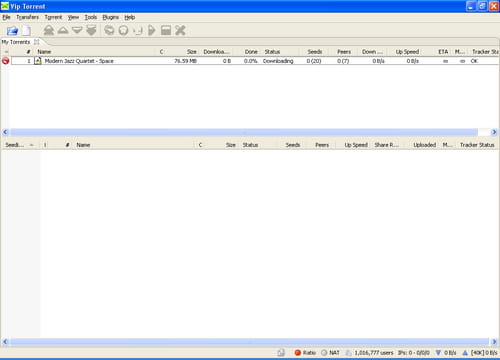Open the Transfers menu
Viewport: 500px width, 360px height.
click(28, 17)
